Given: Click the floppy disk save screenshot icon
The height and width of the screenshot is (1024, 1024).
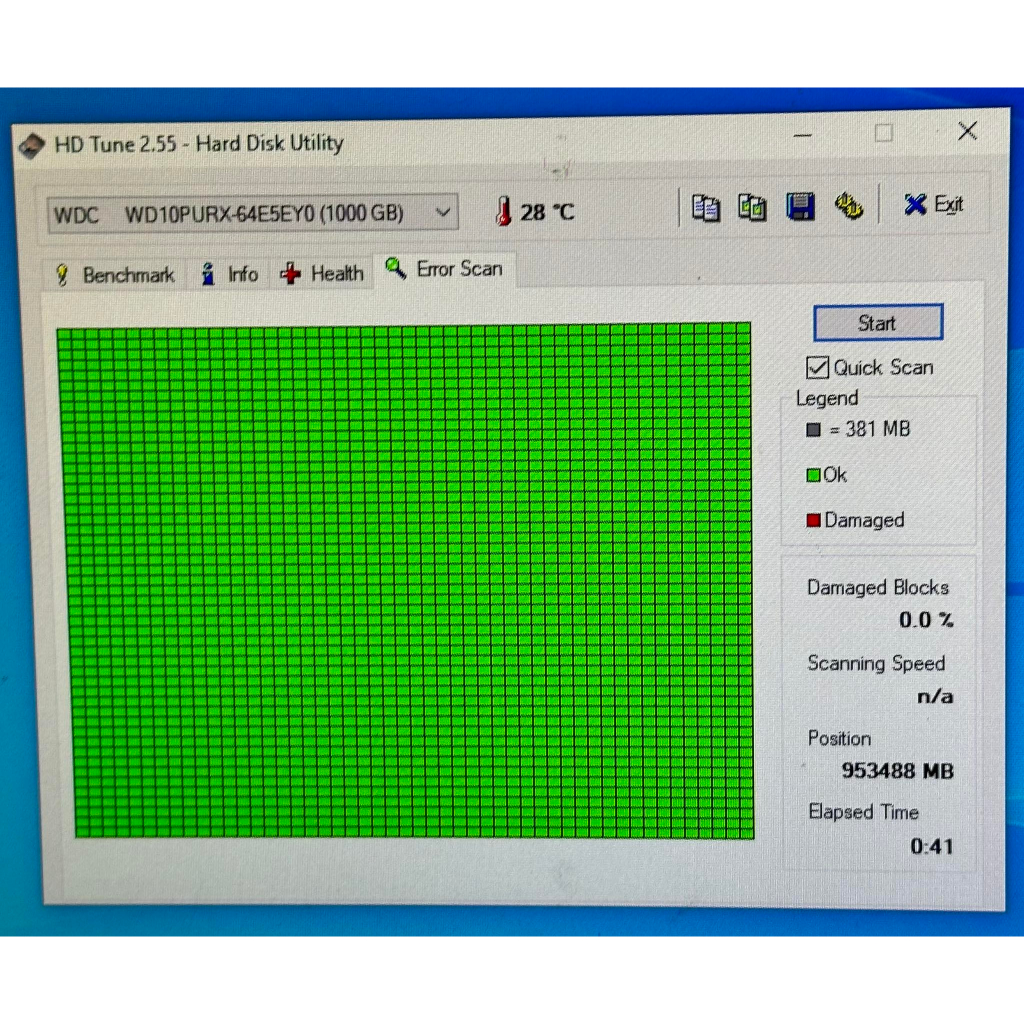Looking at the screenshot, I should pos(800,206).
